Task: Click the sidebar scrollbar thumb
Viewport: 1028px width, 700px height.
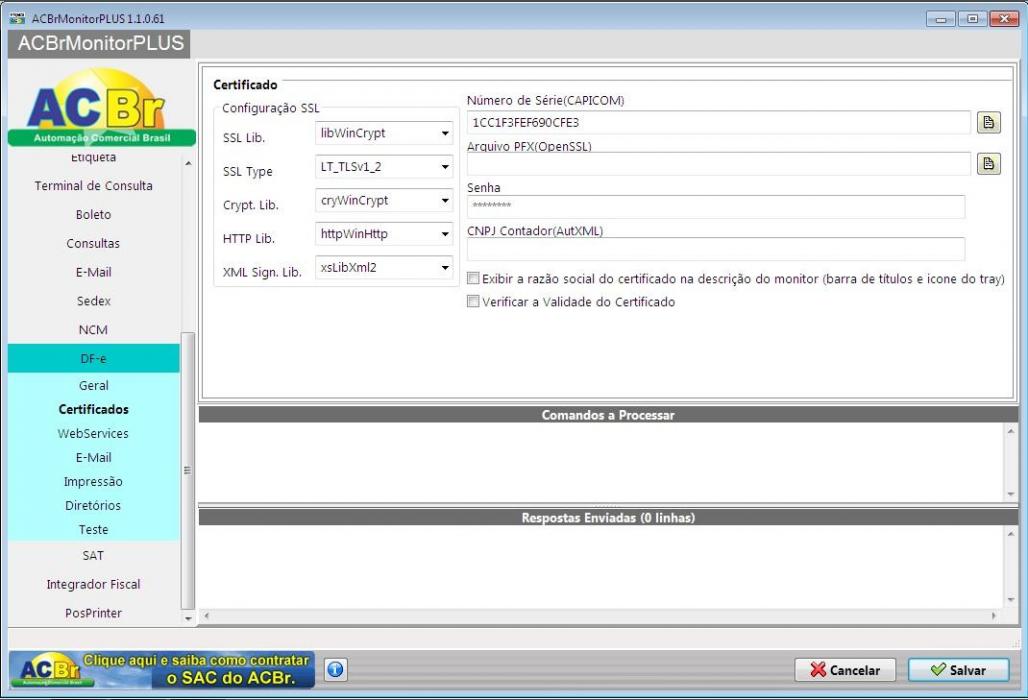Action: [x=188, y=470]
